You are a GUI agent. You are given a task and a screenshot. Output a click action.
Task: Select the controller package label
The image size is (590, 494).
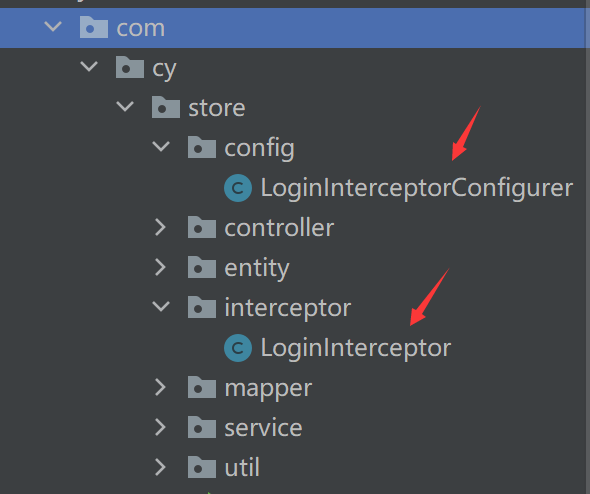(x=279, y=228)
